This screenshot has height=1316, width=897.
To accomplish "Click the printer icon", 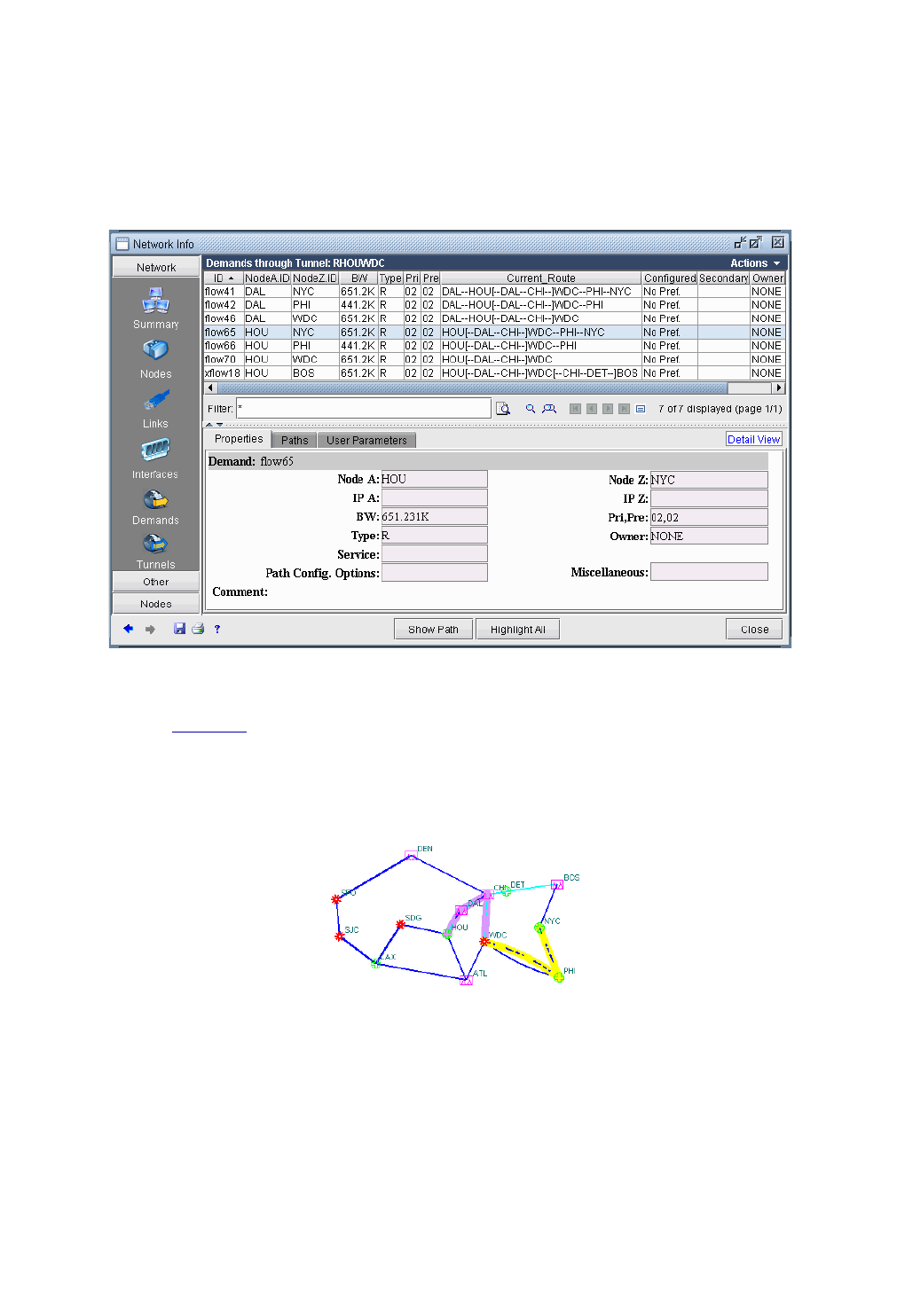I will (x=198, y=629).
